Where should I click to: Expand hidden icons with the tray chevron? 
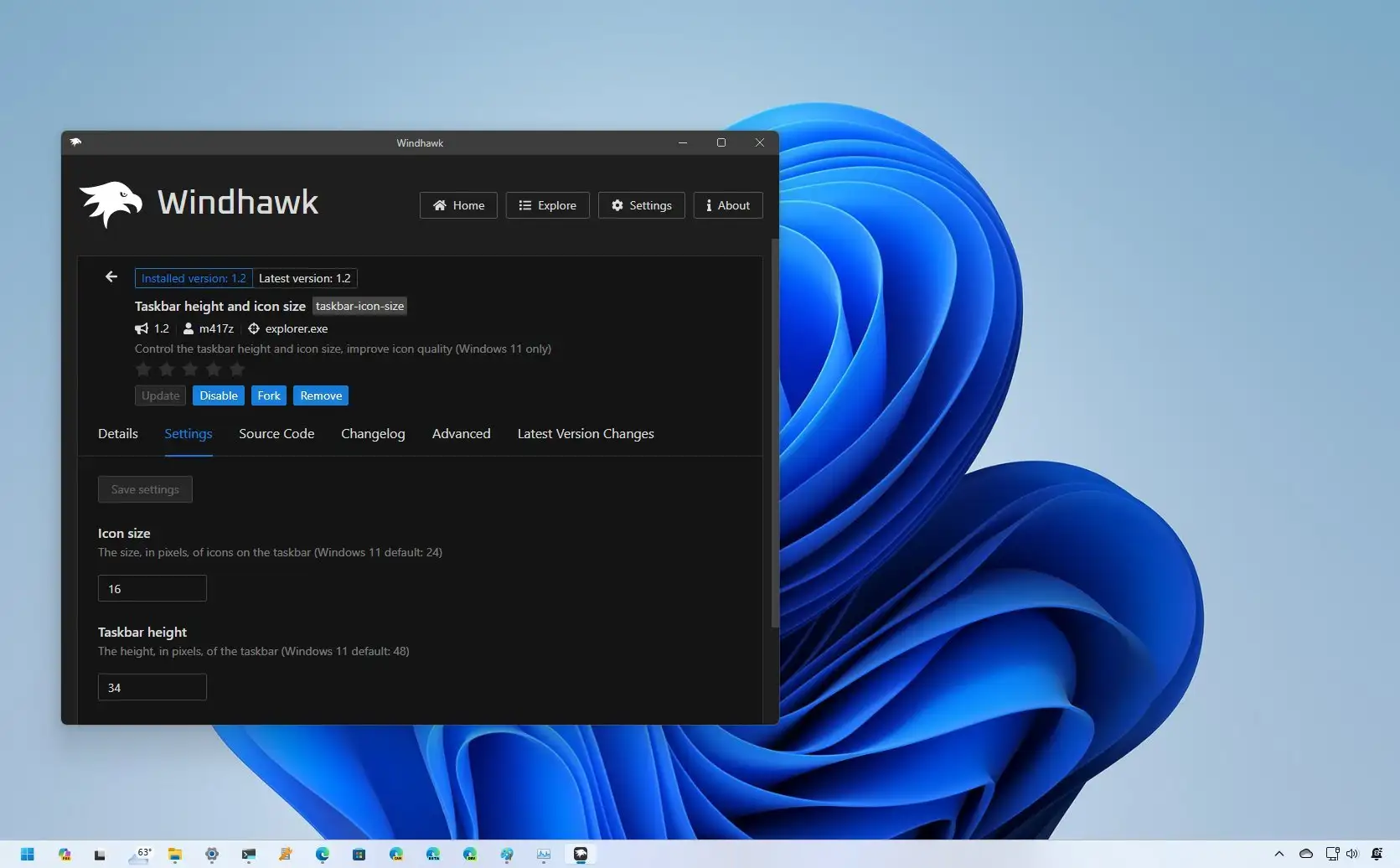tap(1278, 854)
